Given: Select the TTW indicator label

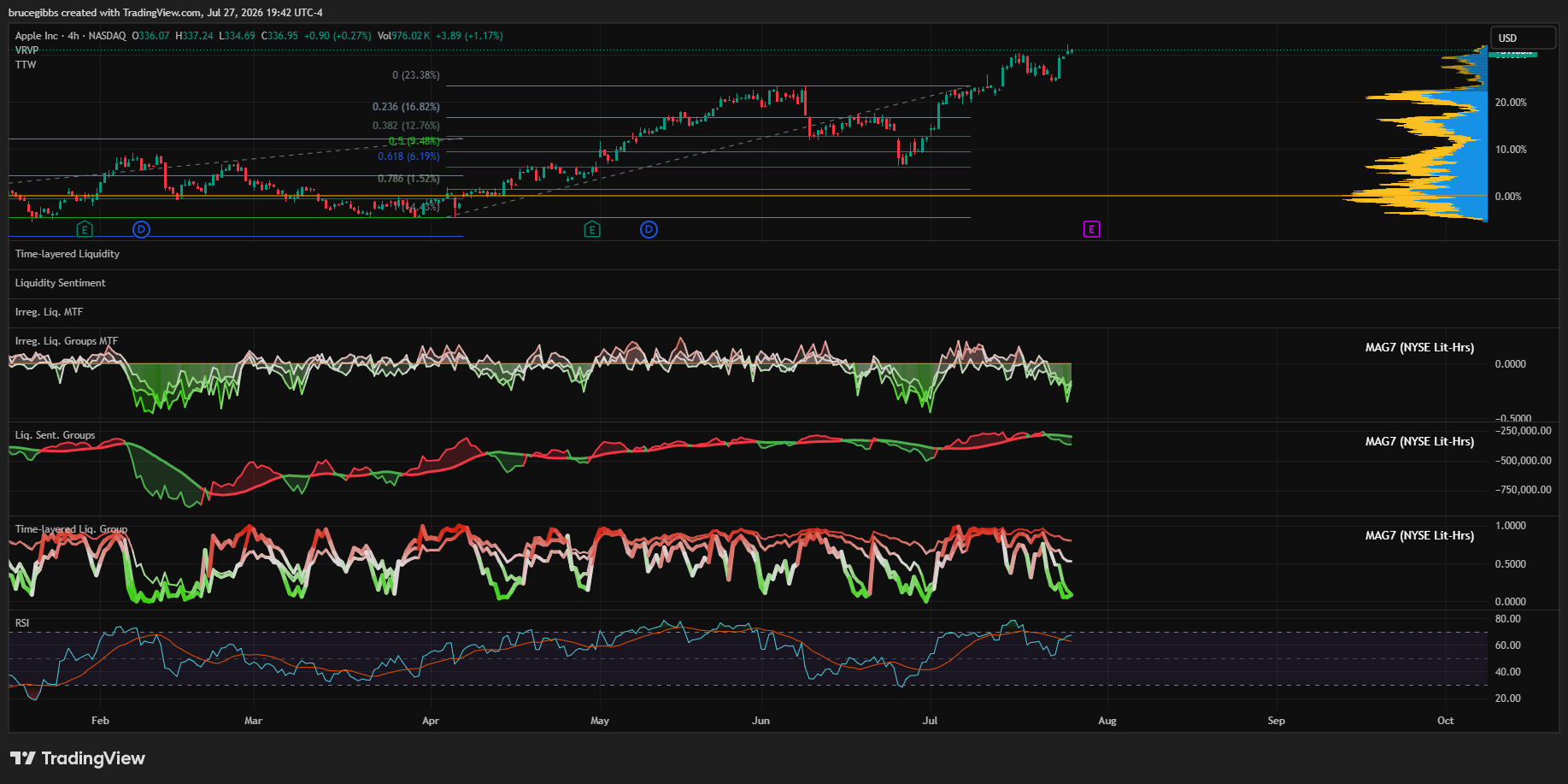Looking at the screenshot, I should point(26,65).
